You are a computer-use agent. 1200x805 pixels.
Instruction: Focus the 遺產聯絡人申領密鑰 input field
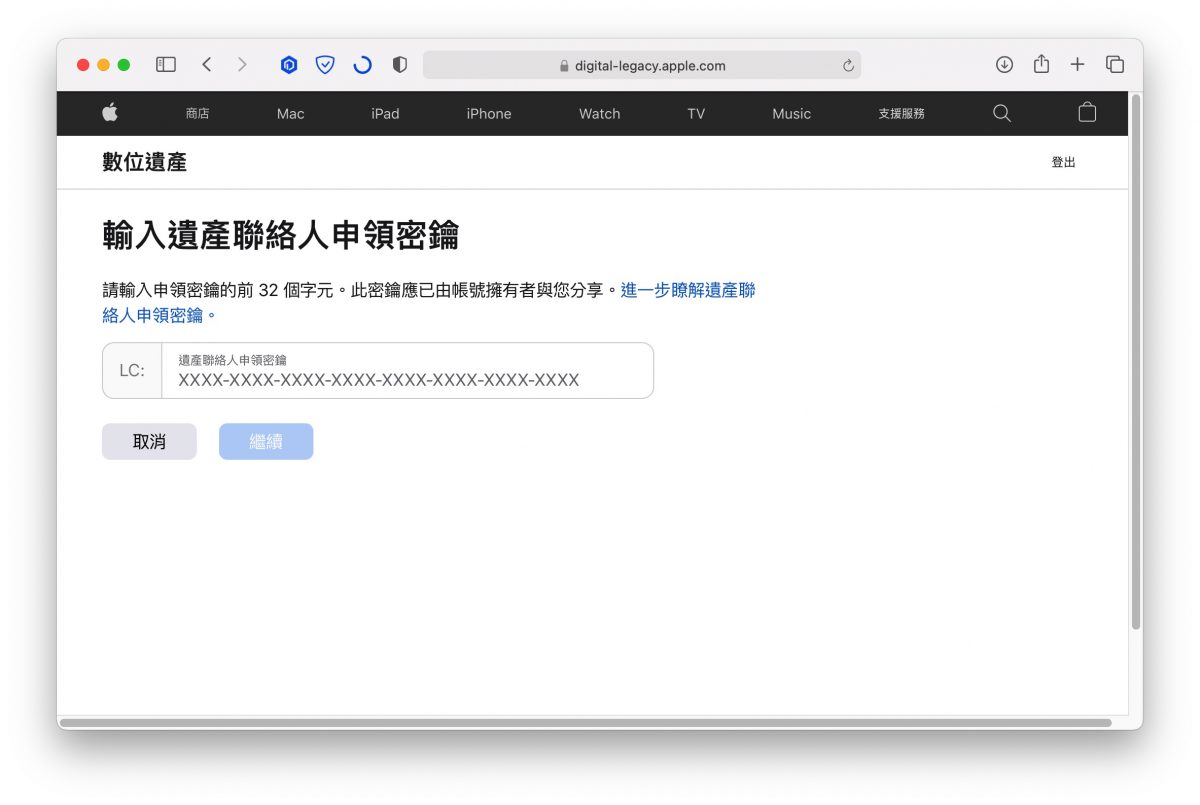tap(407, 371)
